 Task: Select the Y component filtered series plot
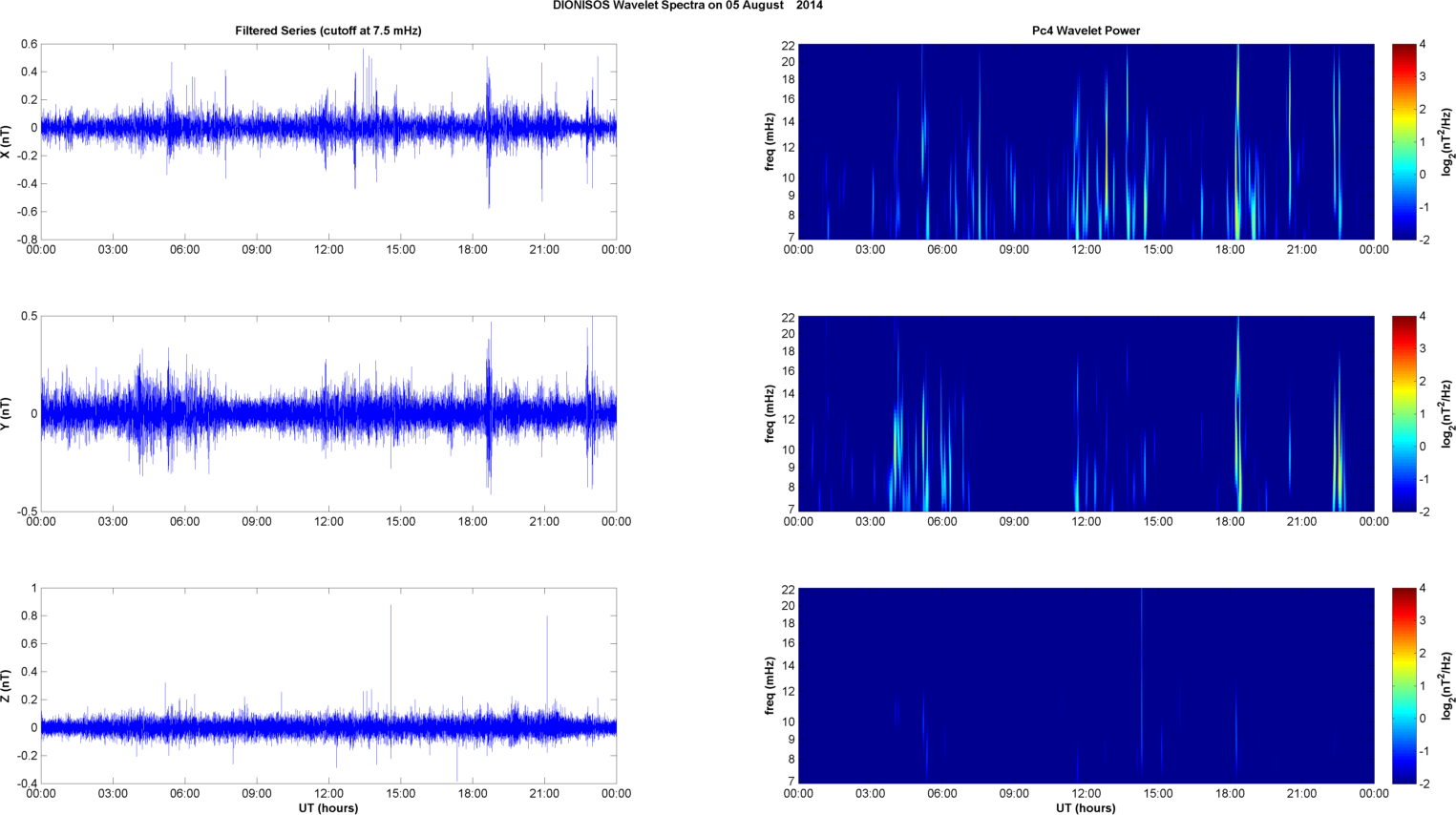tap(328, 413)
